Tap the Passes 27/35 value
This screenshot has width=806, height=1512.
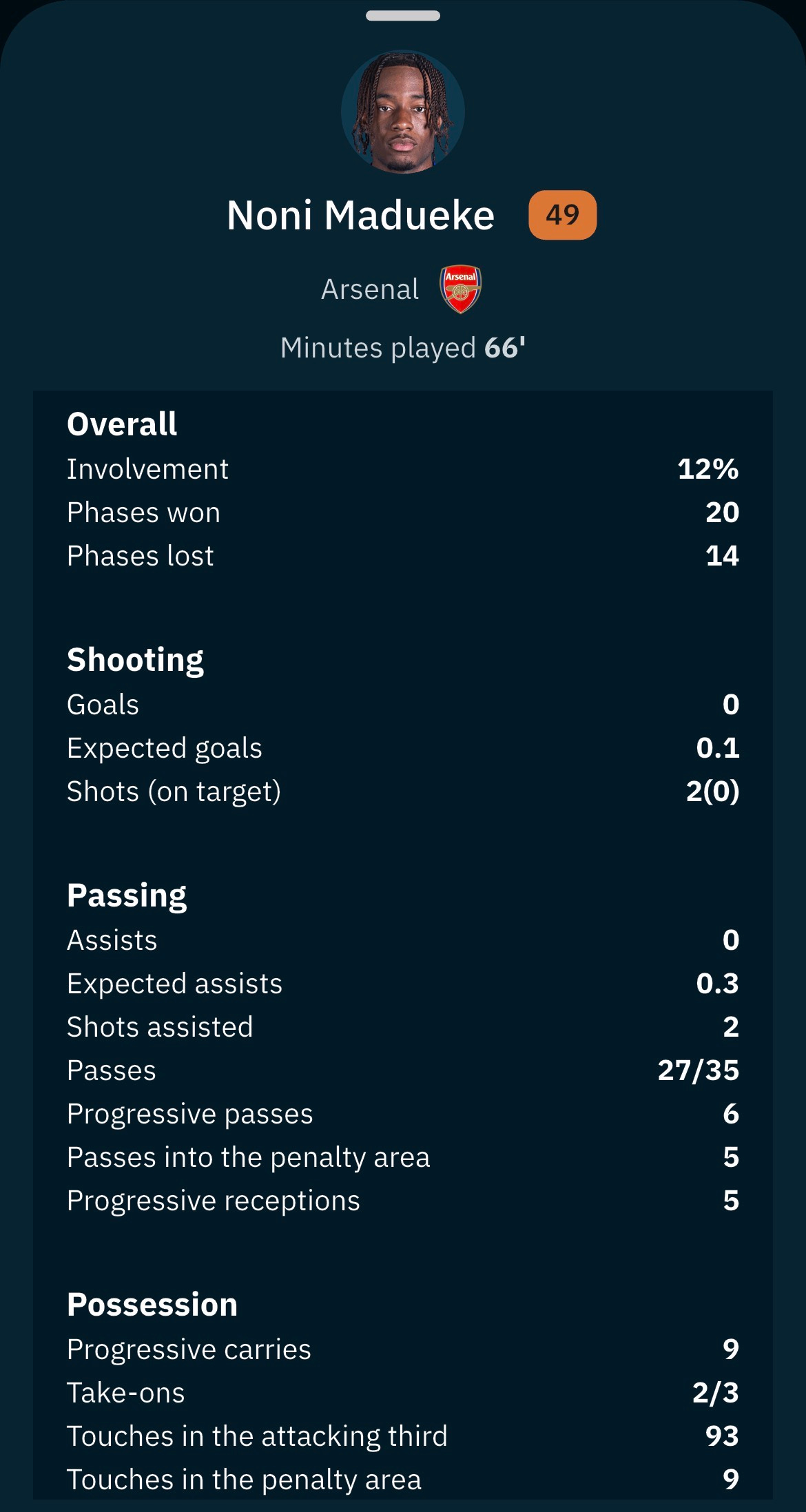click(x=699, y=1070)
